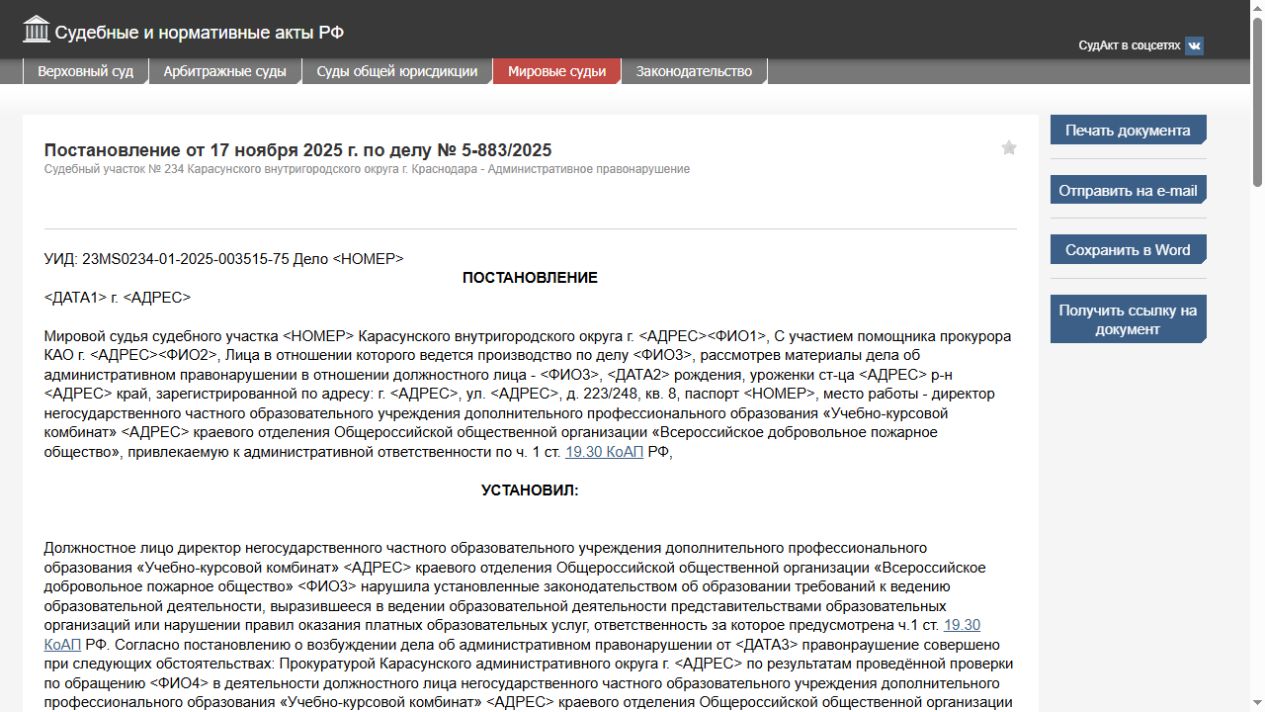The width and height of the screenshot is (1265, 712).
Task: Click the page scrollbar up arrow
Action: (x=1257, y=8)
